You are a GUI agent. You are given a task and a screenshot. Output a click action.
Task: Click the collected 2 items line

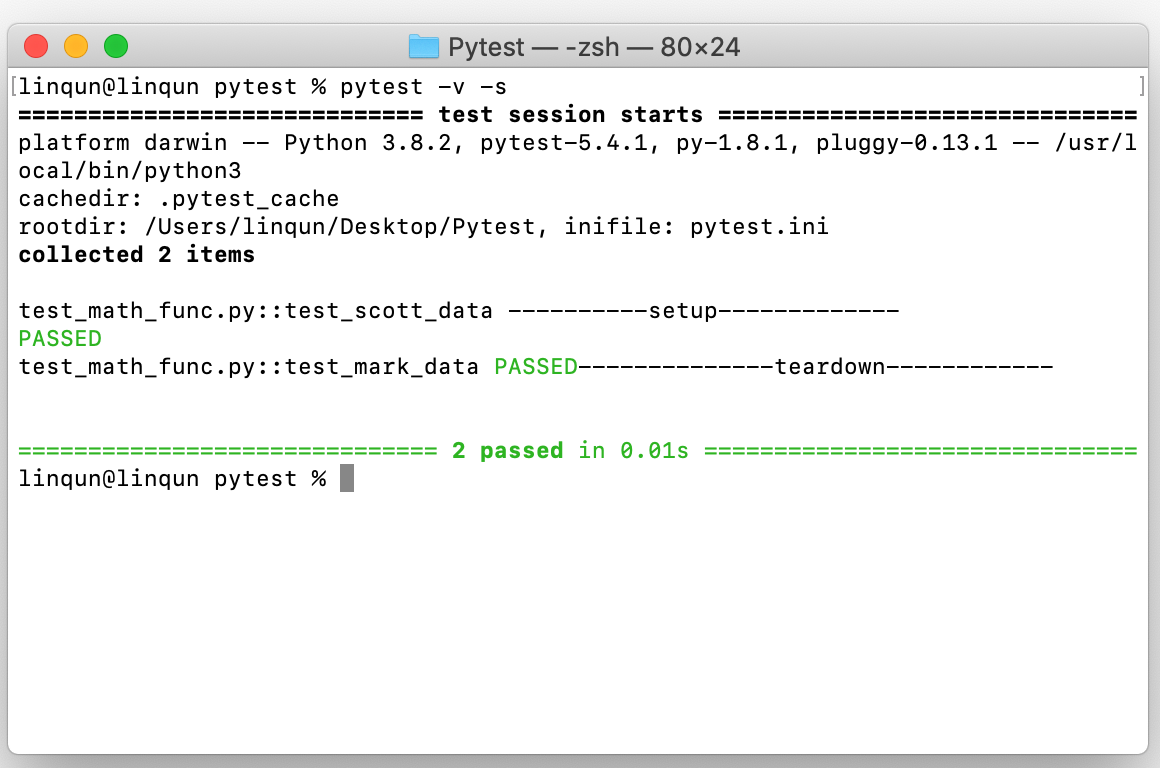[x=135, y=254]
